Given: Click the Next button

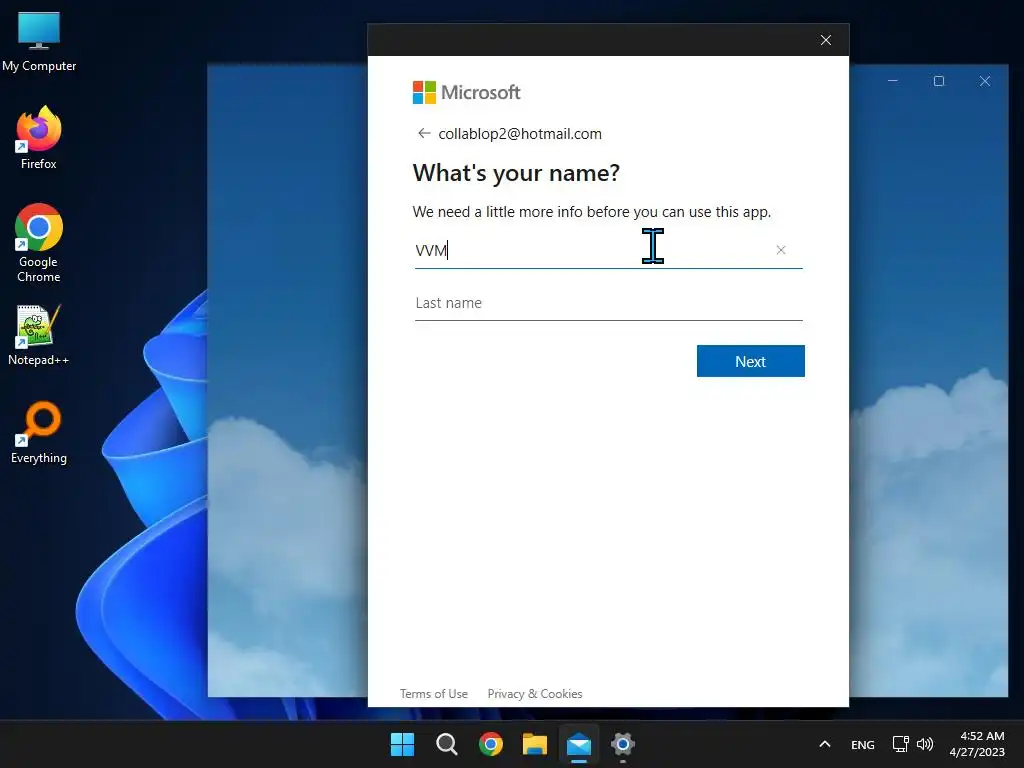Looking at the screenshot, I should pos(750,361).
